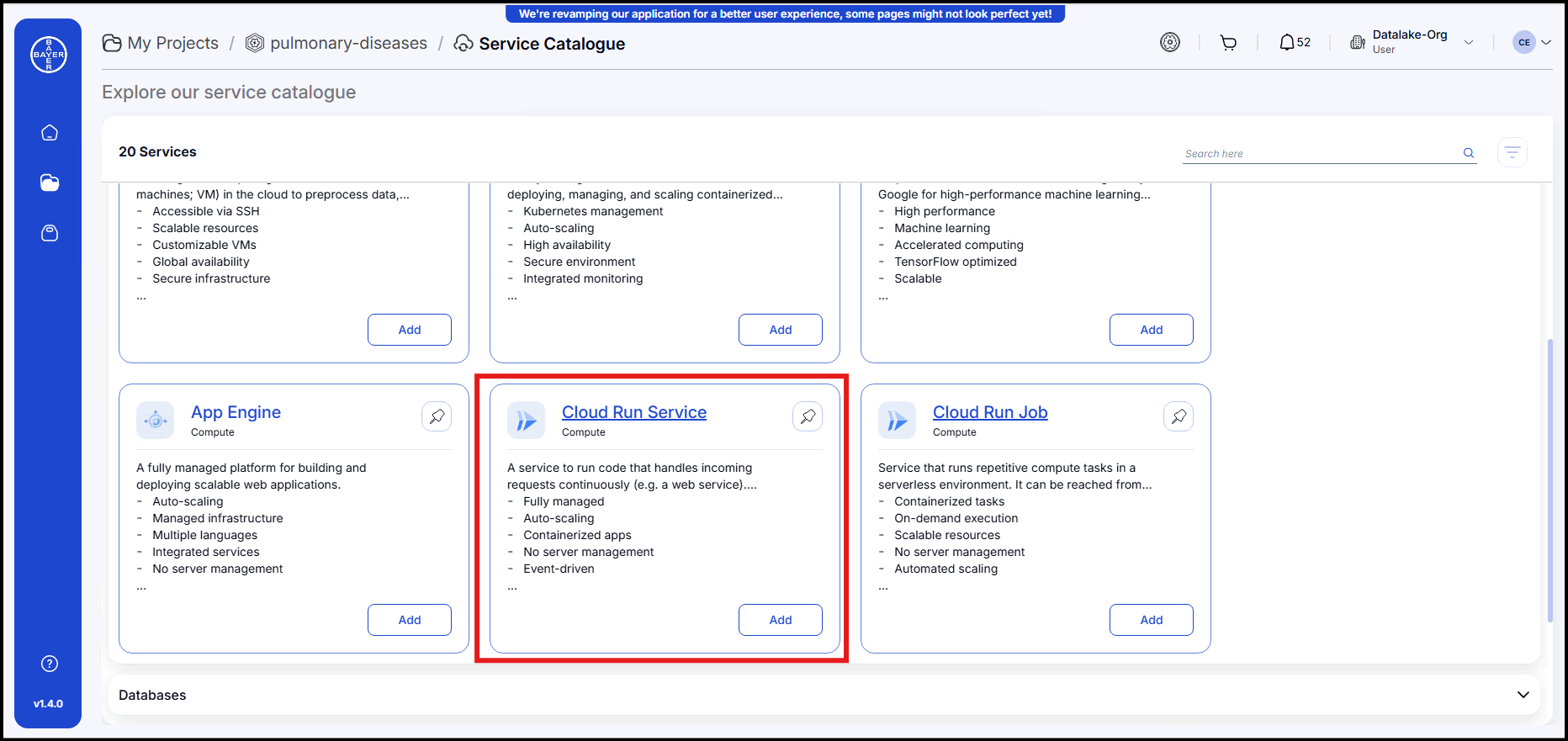Click the vertical scrollbar thumb
This screenshot has height=741, width=1568.
[1549, 480]
